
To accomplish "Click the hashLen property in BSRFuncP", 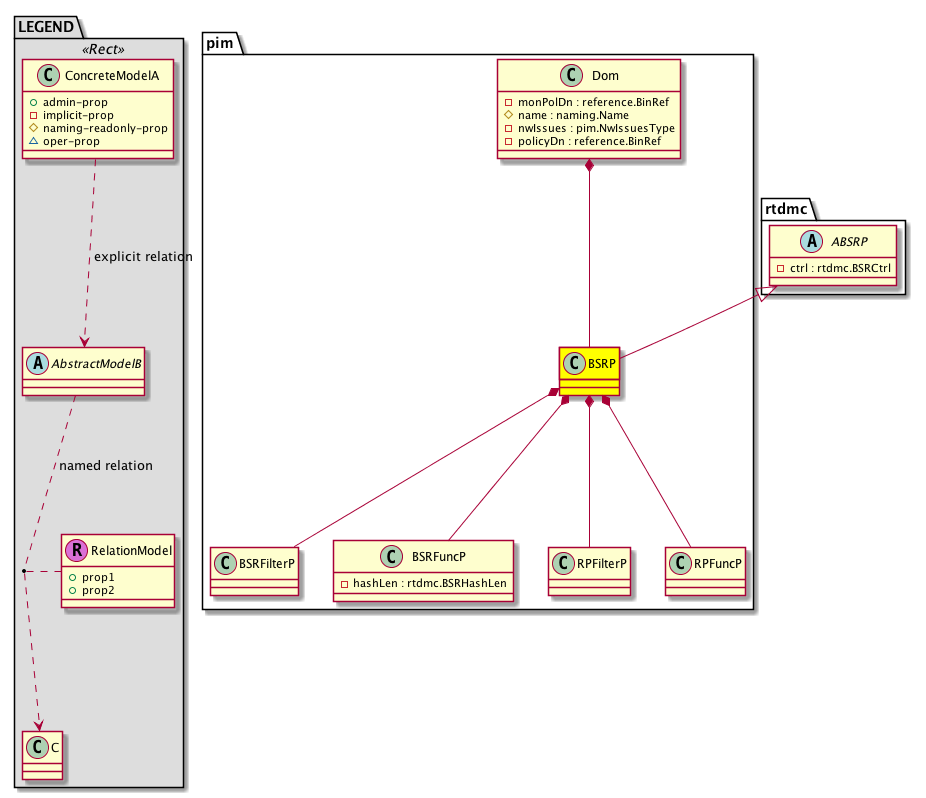I will coord(423,583).
